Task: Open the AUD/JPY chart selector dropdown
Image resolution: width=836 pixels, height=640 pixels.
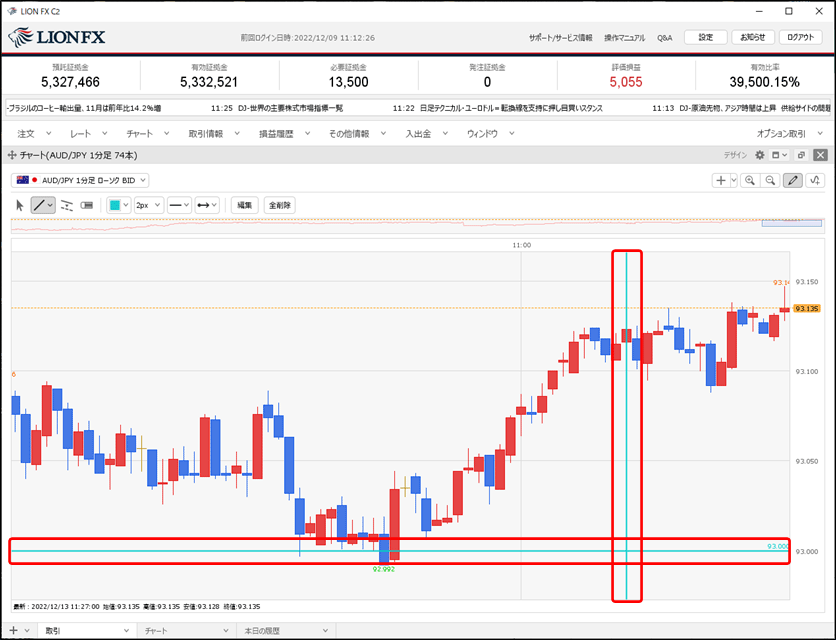Action: [80, 180]
